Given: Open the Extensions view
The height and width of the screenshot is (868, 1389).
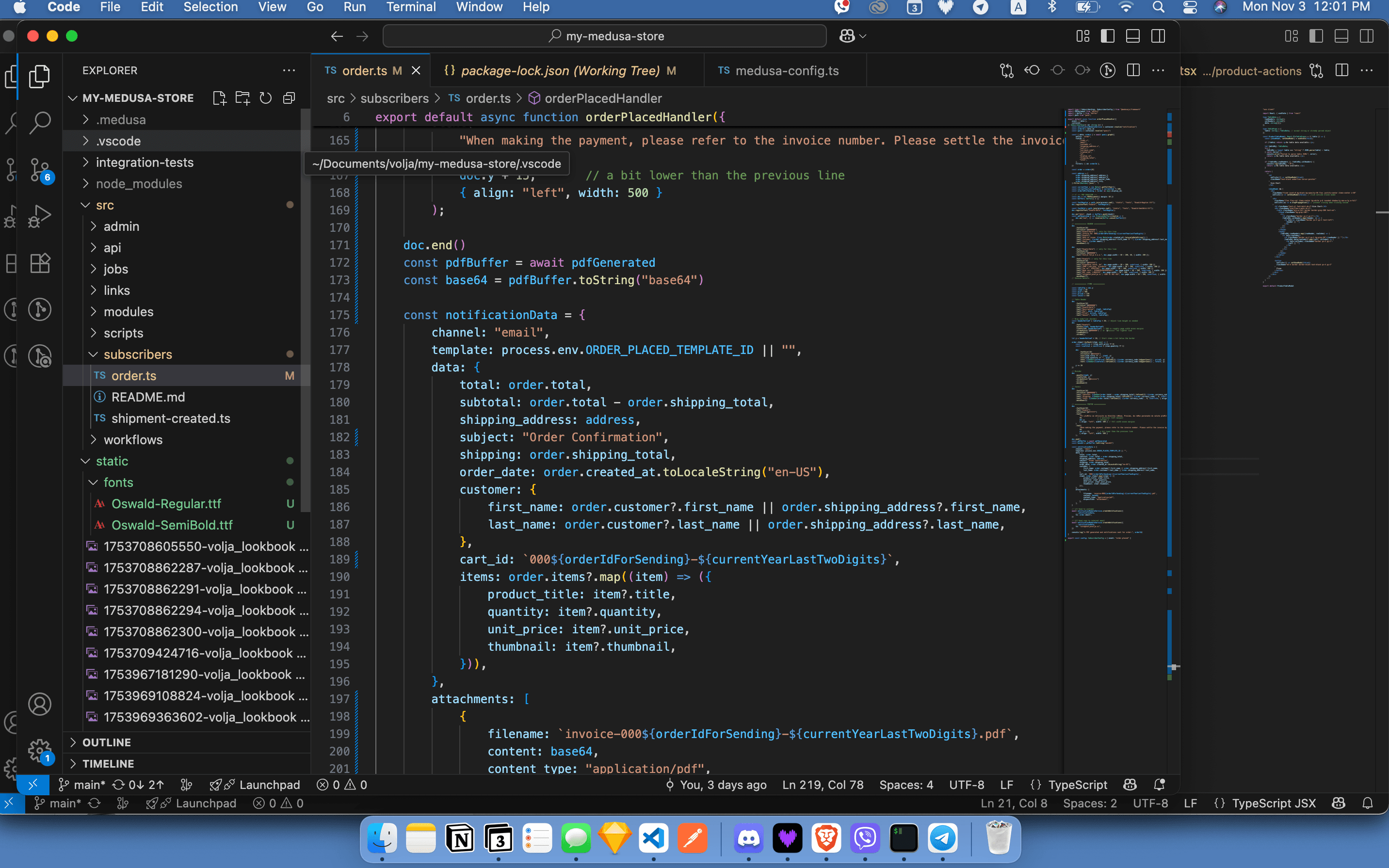Looking at the screenshot, I should click(40, 263).
